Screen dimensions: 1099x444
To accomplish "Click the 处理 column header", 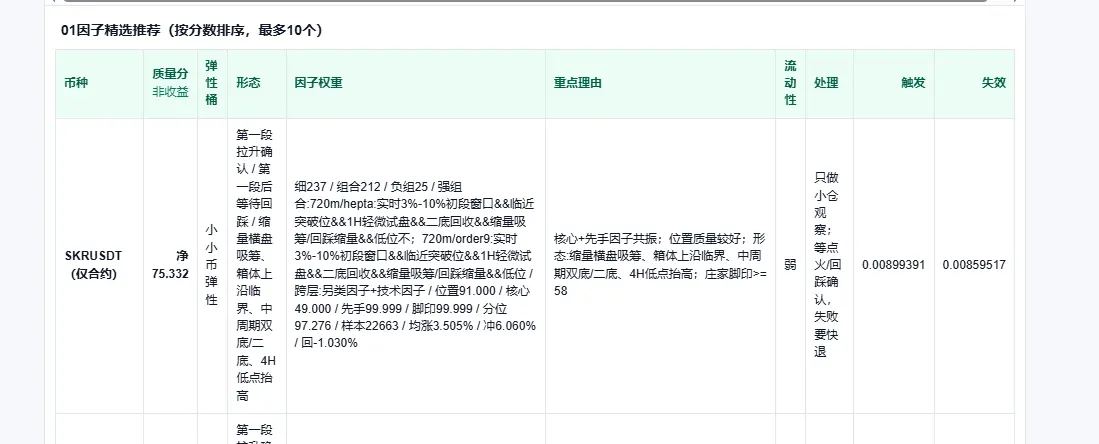I will (829, 83).
